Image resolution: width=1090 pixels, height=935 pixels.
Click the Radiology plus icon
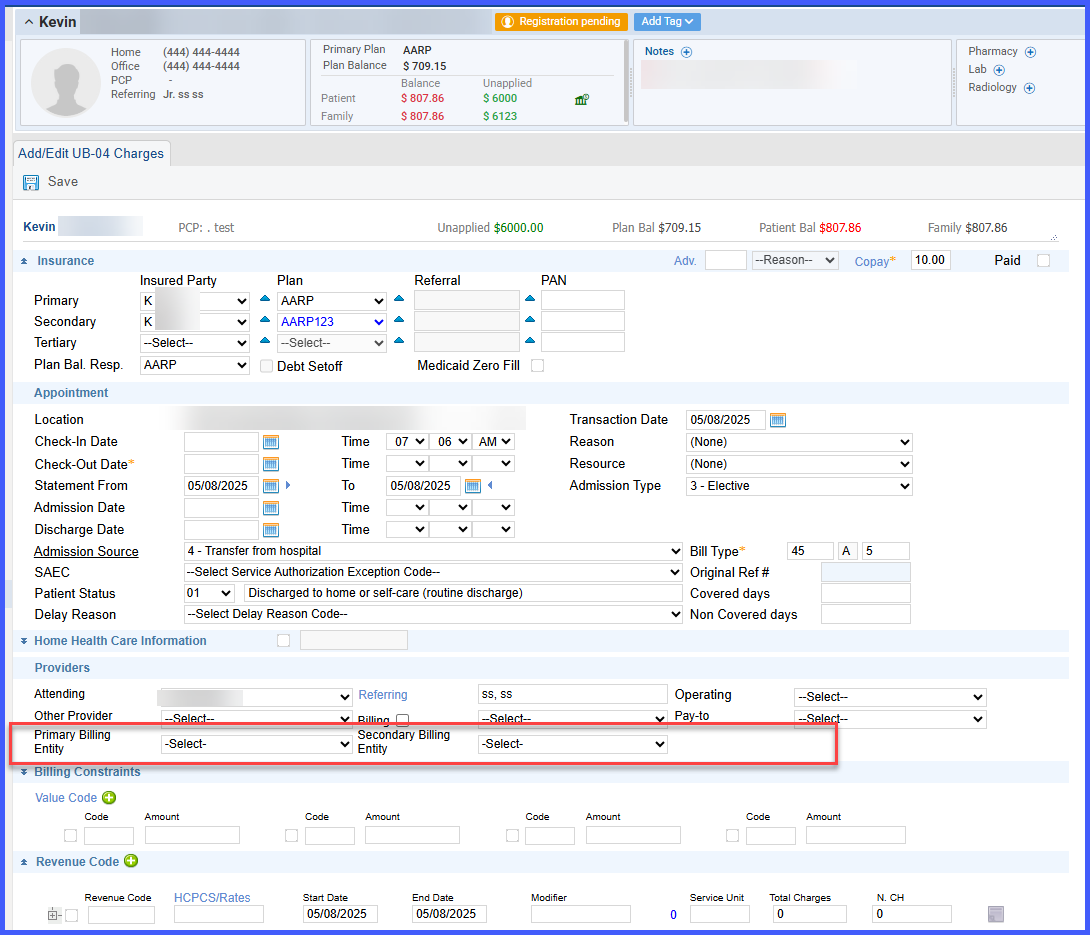[x=1030, y=88]
